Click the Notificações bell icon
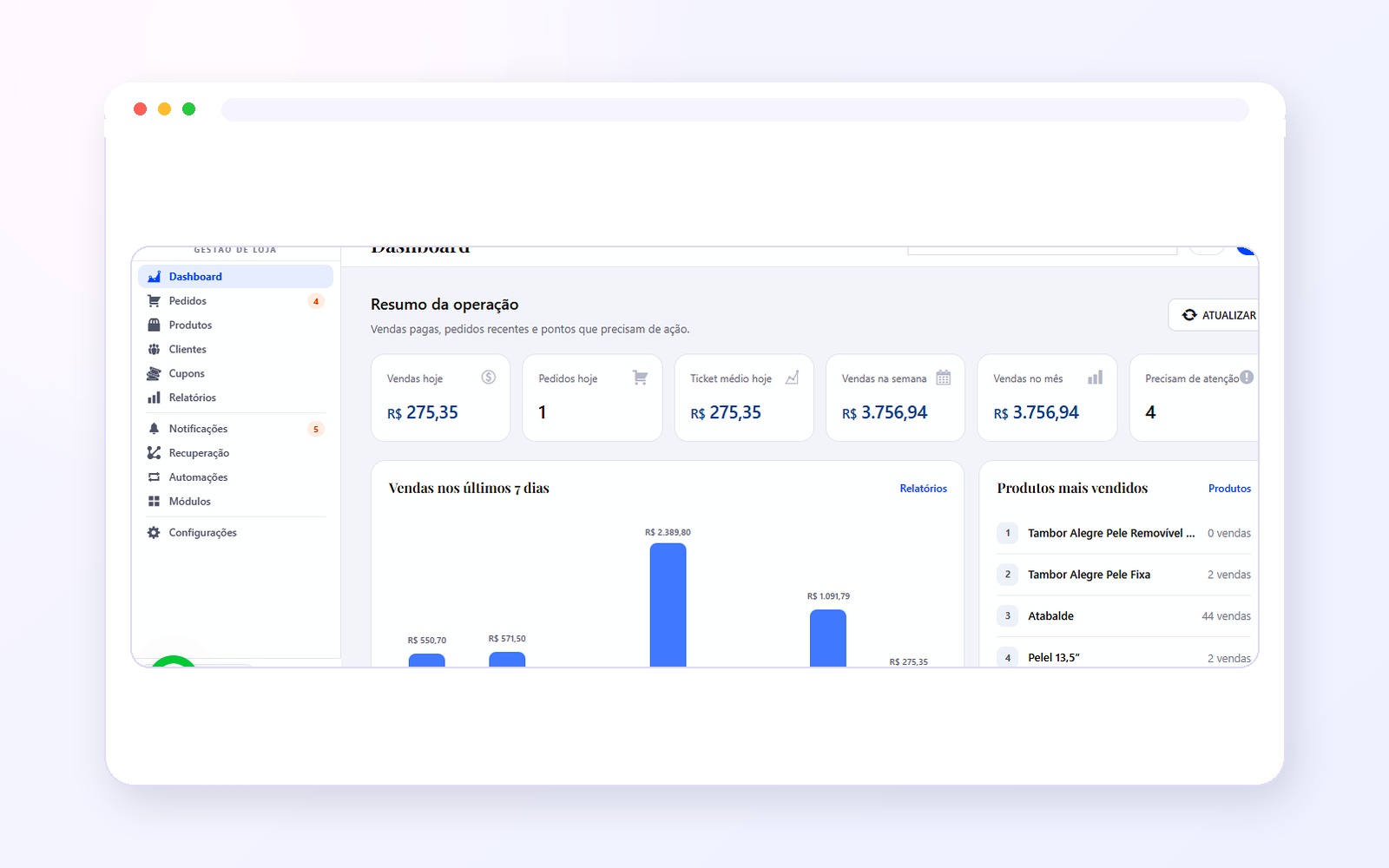The image size is (1389, 868). pos(154,429)
